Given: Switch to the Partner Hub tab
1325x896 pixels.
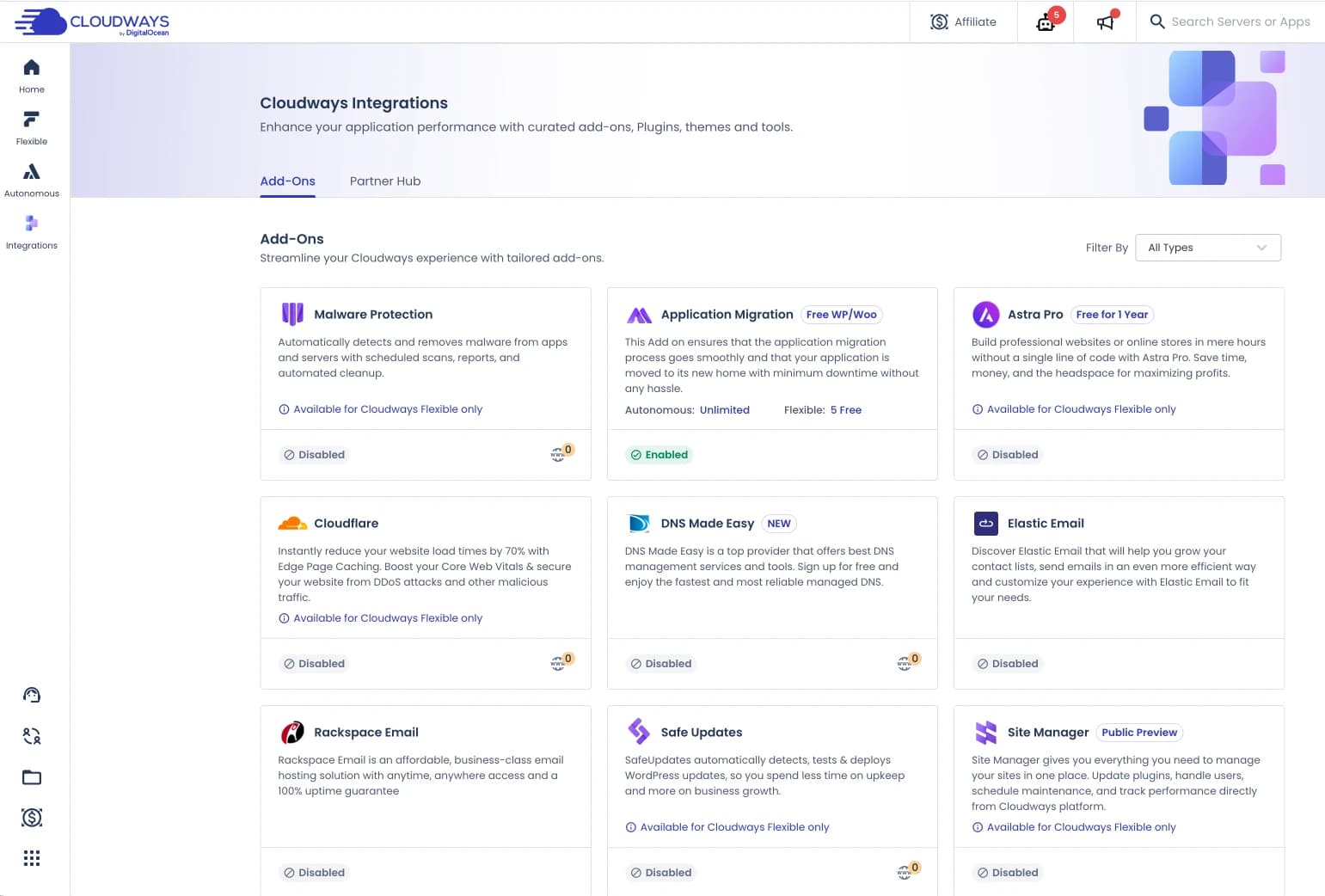Looking at the screenshot, I should point(385,181).
